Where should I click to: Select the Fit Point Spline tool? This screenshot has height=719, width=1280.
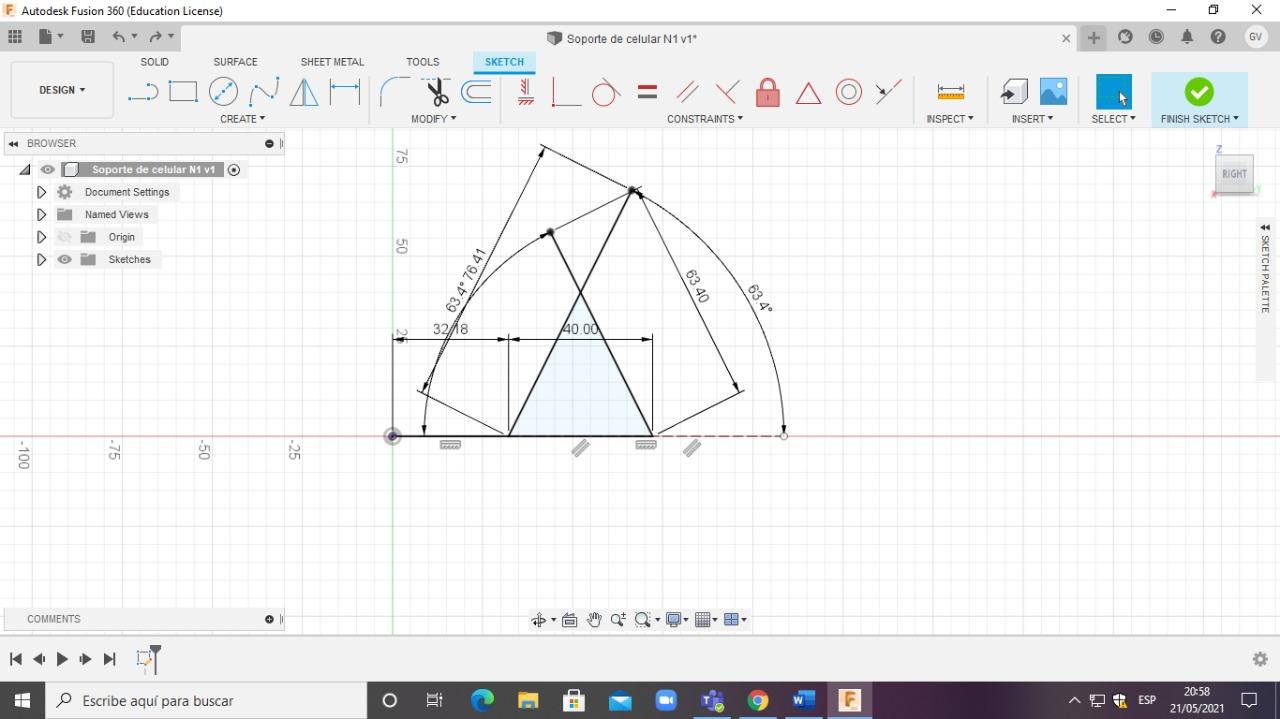click(x=264, y=92)
